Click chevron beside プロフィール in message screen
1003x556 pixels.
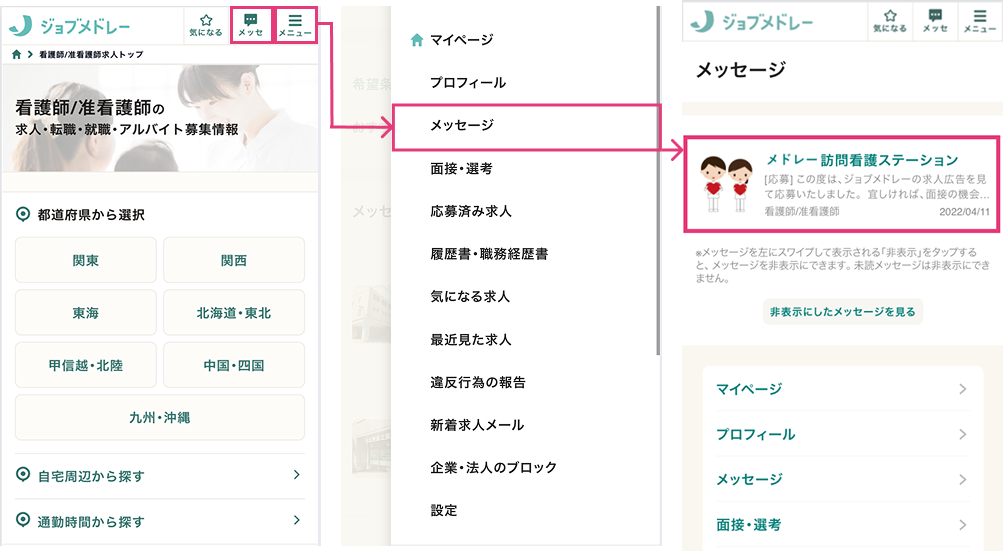point(963,434)
